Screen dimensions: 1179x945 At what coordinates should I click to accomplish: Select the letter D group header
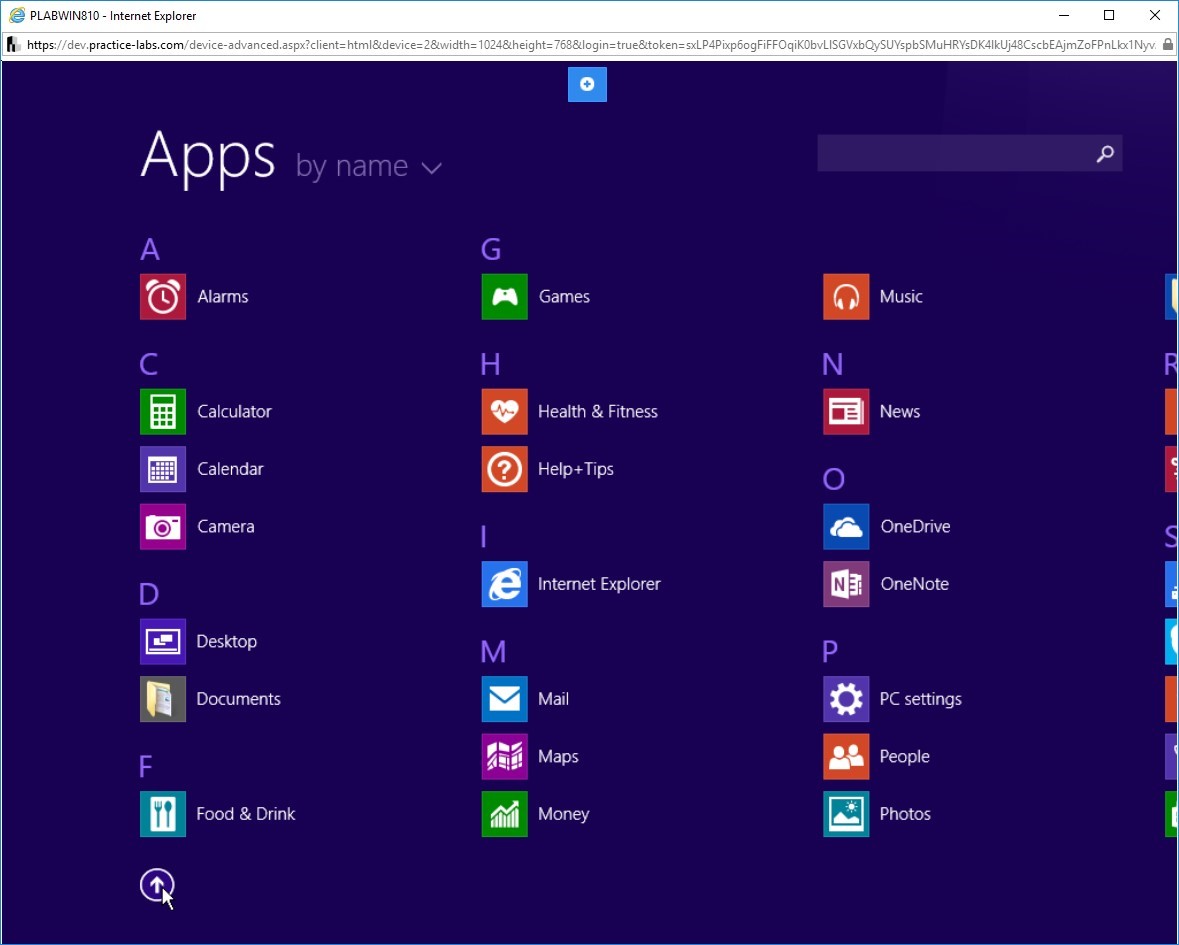click(149, 595)
